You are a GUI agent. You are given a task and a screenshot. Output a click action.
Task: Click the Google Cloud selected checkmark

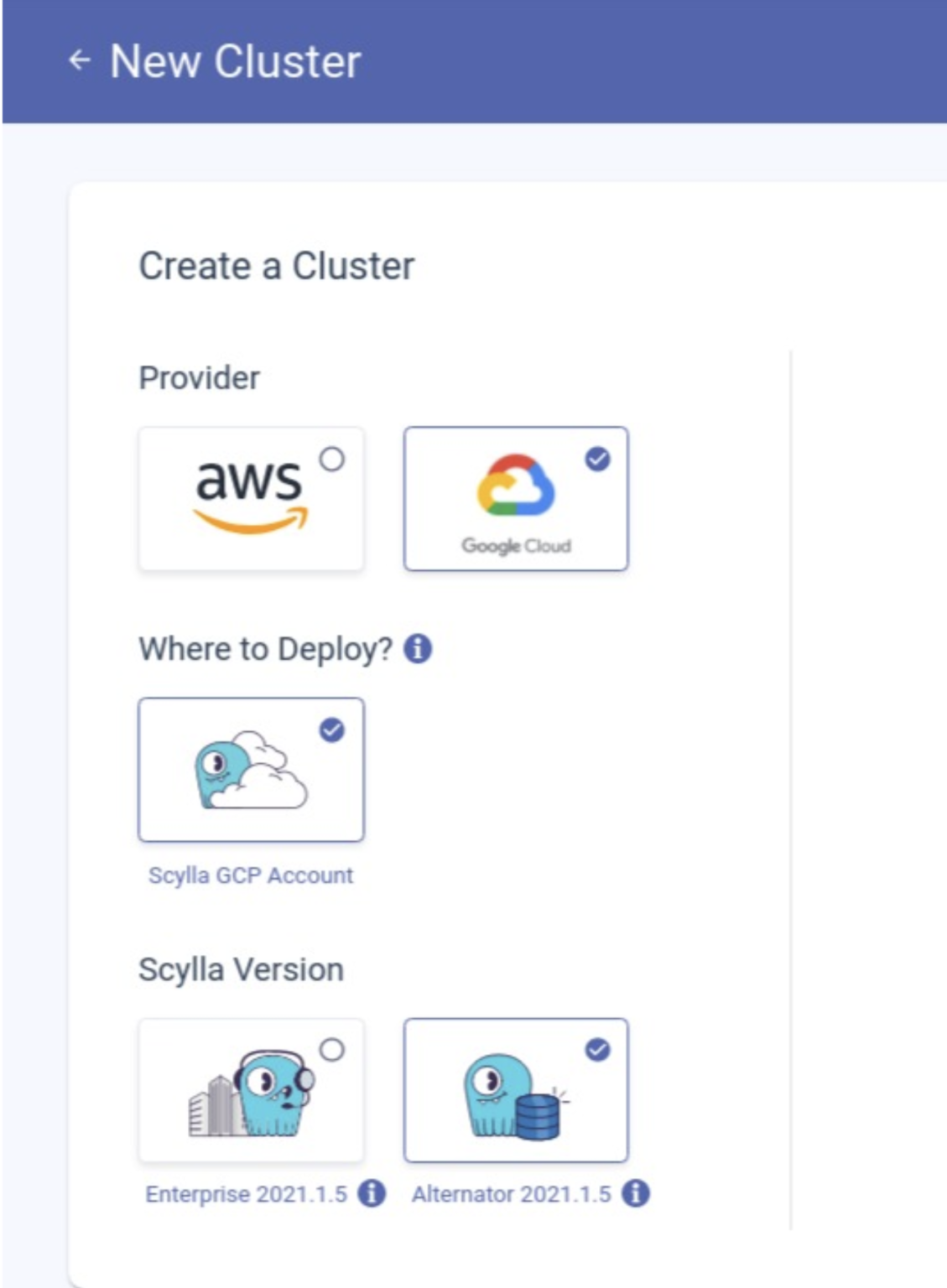(597, 458)
